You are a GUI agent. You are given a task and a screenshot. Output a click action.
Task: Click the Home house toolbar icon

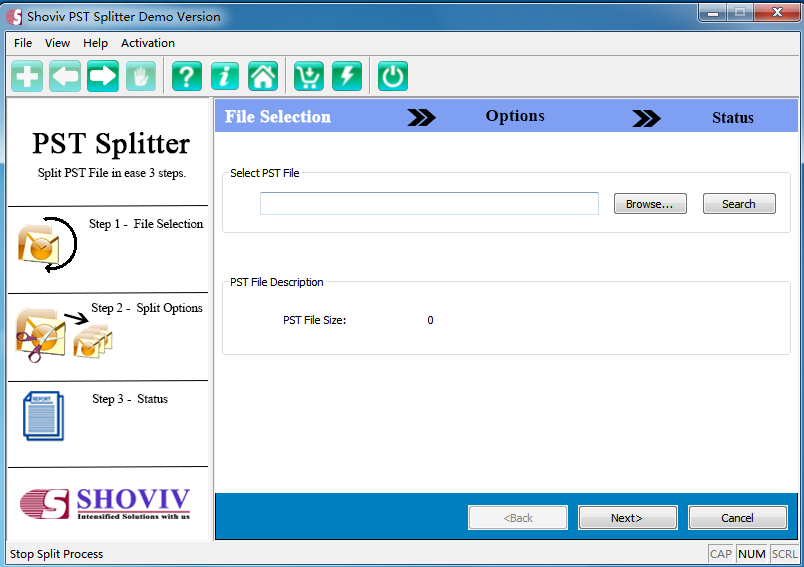263,76
